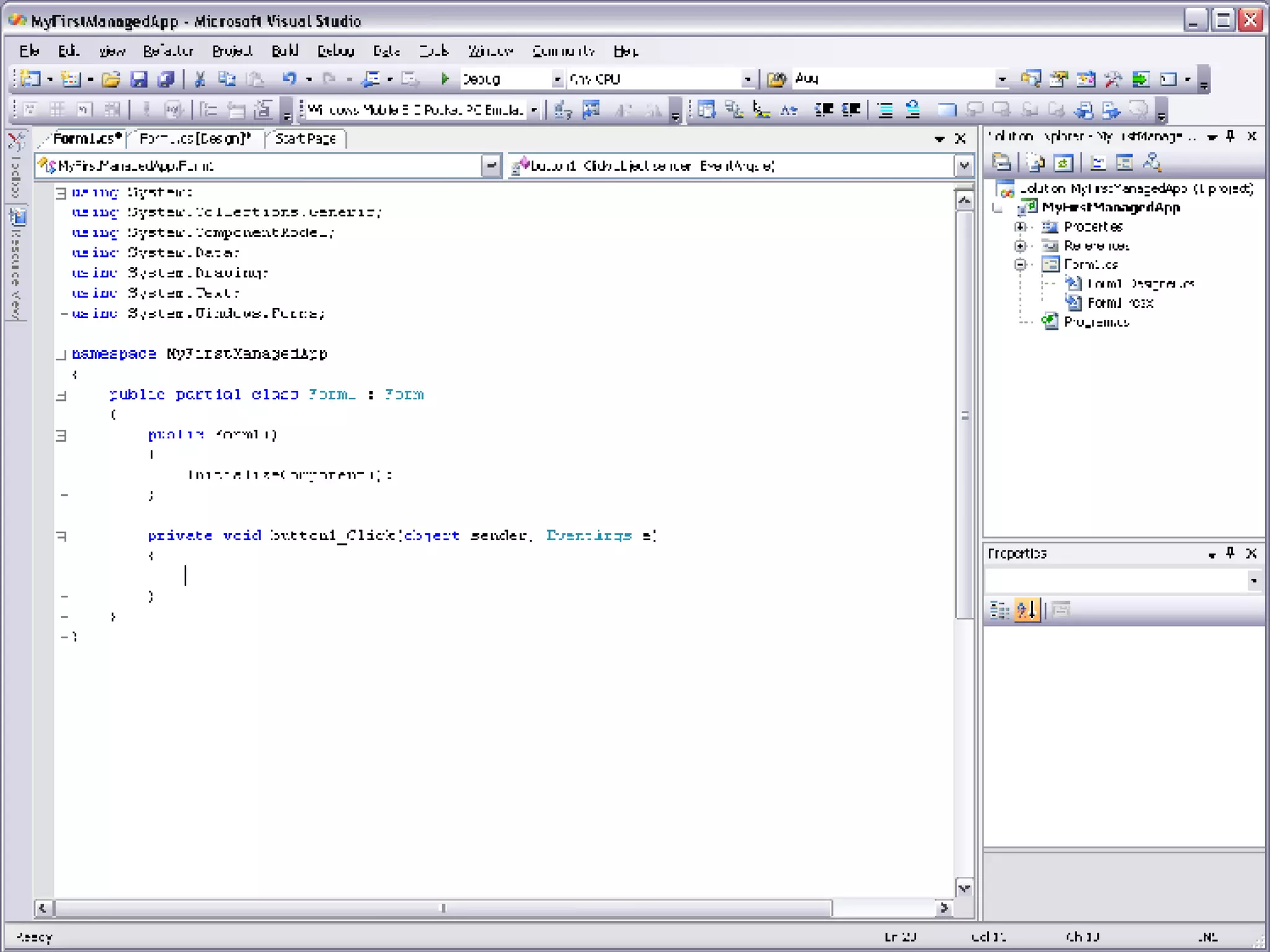
Task: Click Refresh icon in Solution Explorer toolbar
Action: point(1063,163)
